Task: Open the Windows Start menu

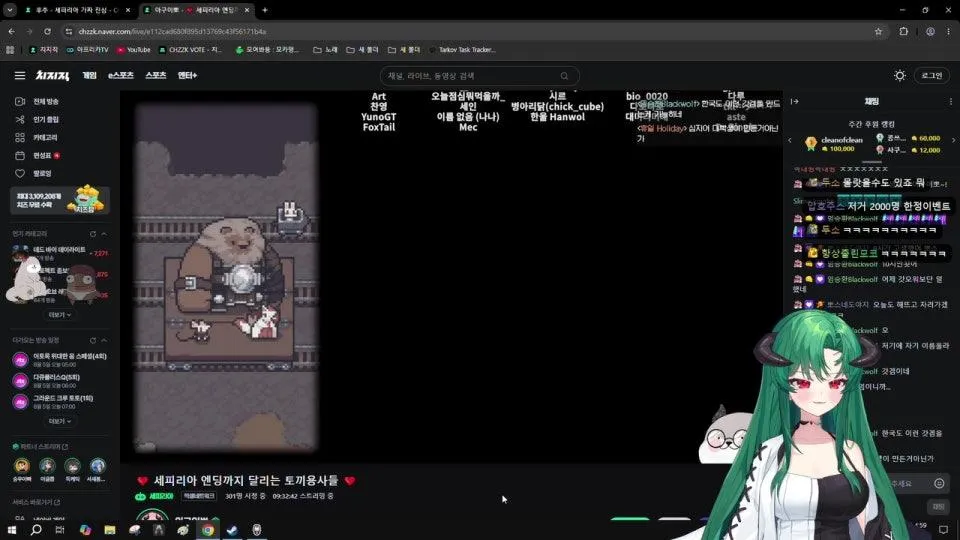Action: click(x=12, y=530)
